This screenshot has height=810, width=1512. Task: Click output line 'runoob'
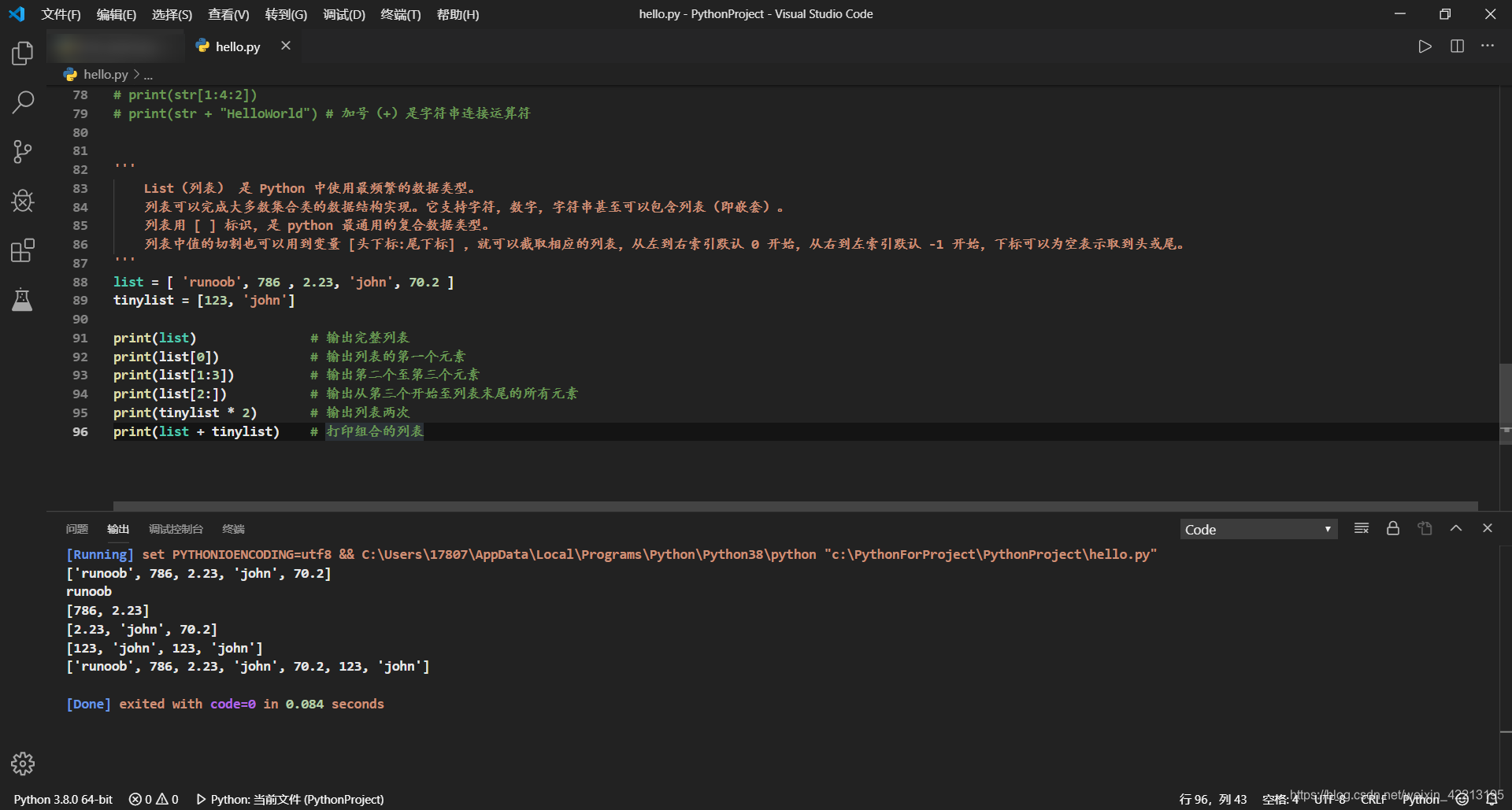(x=89, y=591)
